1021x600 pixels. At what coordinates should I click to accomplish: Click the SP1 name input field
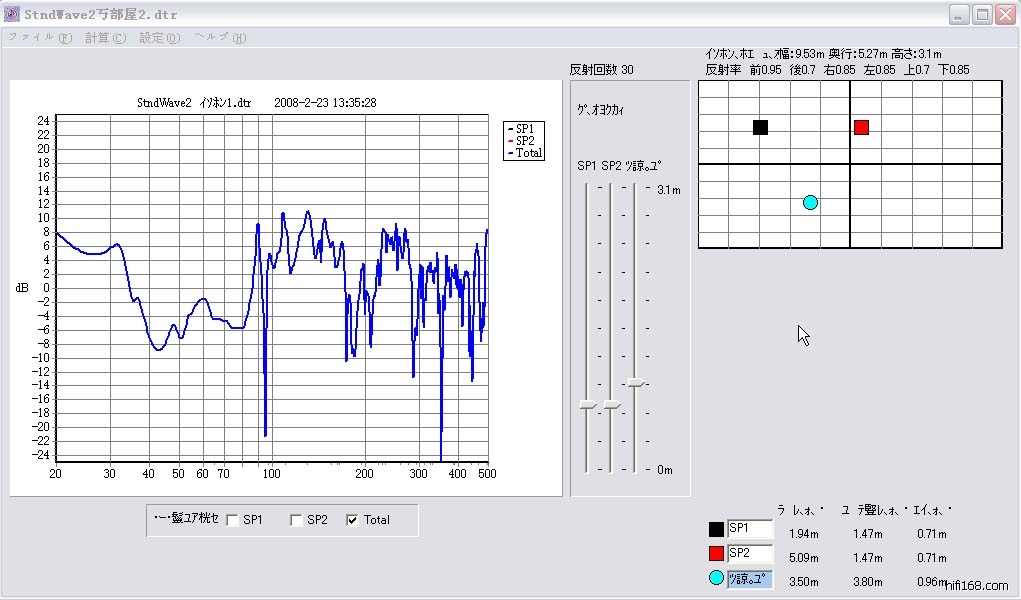[750, 530]
